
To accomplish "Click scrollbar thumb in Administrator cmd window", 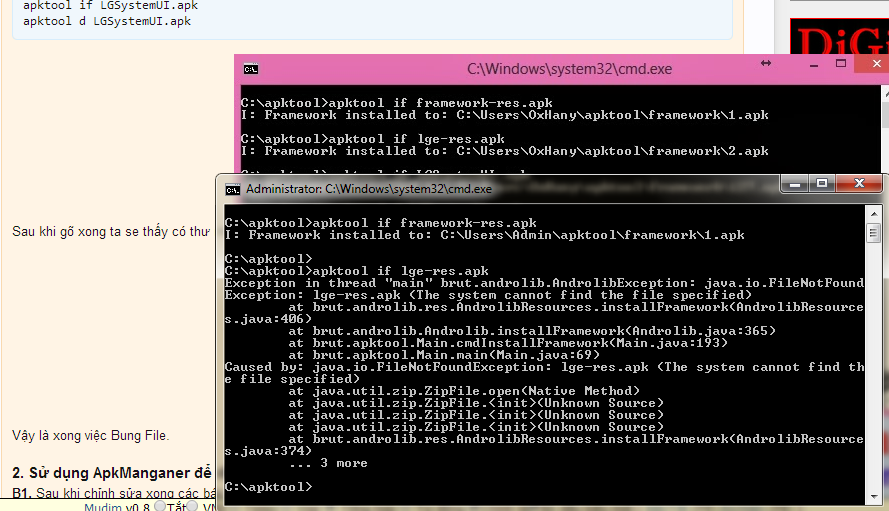I will coord(874,233).
